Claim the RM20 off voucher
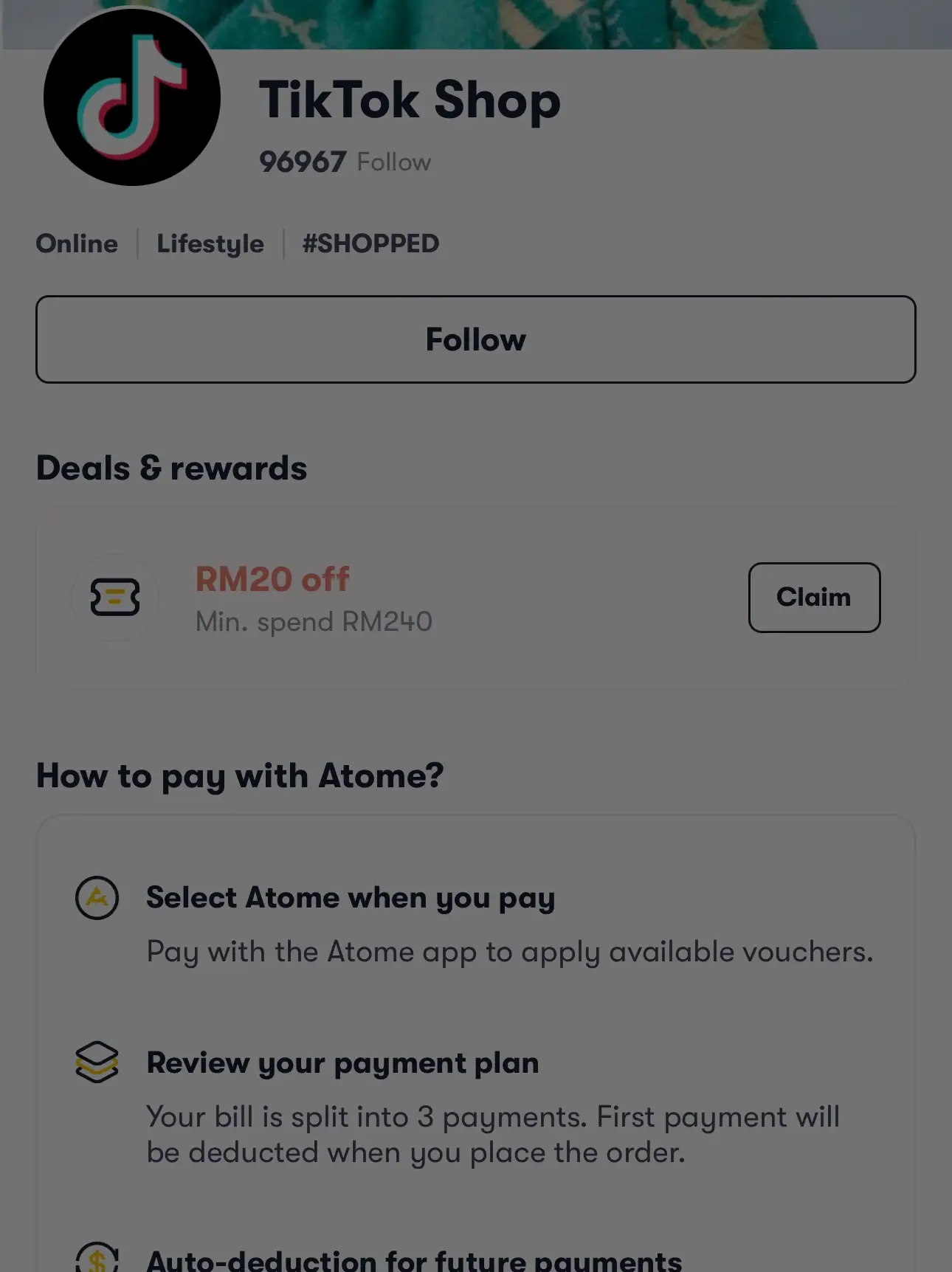952x1272 pixels. click(814, 598)
